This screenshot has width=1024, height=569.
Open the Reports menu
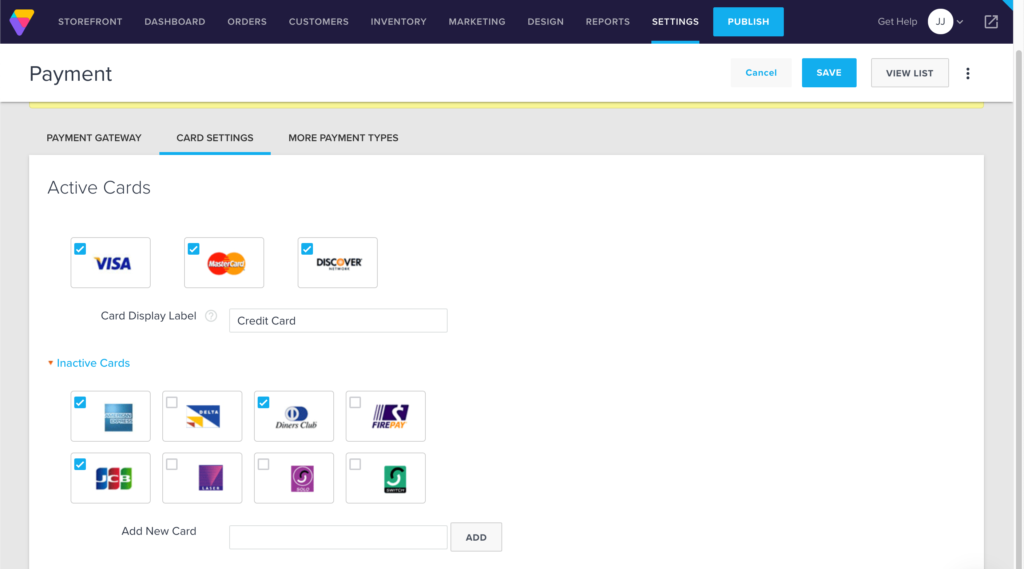(607, 22)
